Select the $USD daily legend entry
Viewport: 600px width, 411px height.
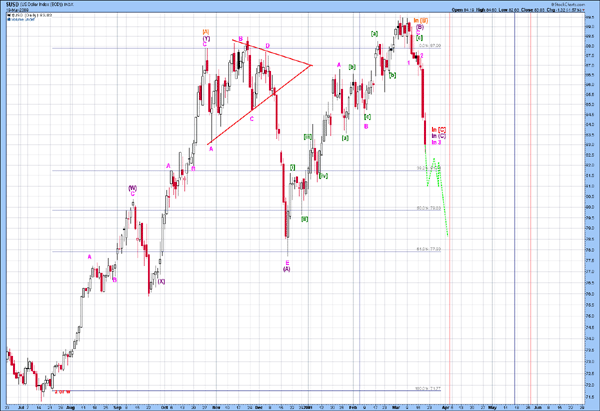pos(22,14)
